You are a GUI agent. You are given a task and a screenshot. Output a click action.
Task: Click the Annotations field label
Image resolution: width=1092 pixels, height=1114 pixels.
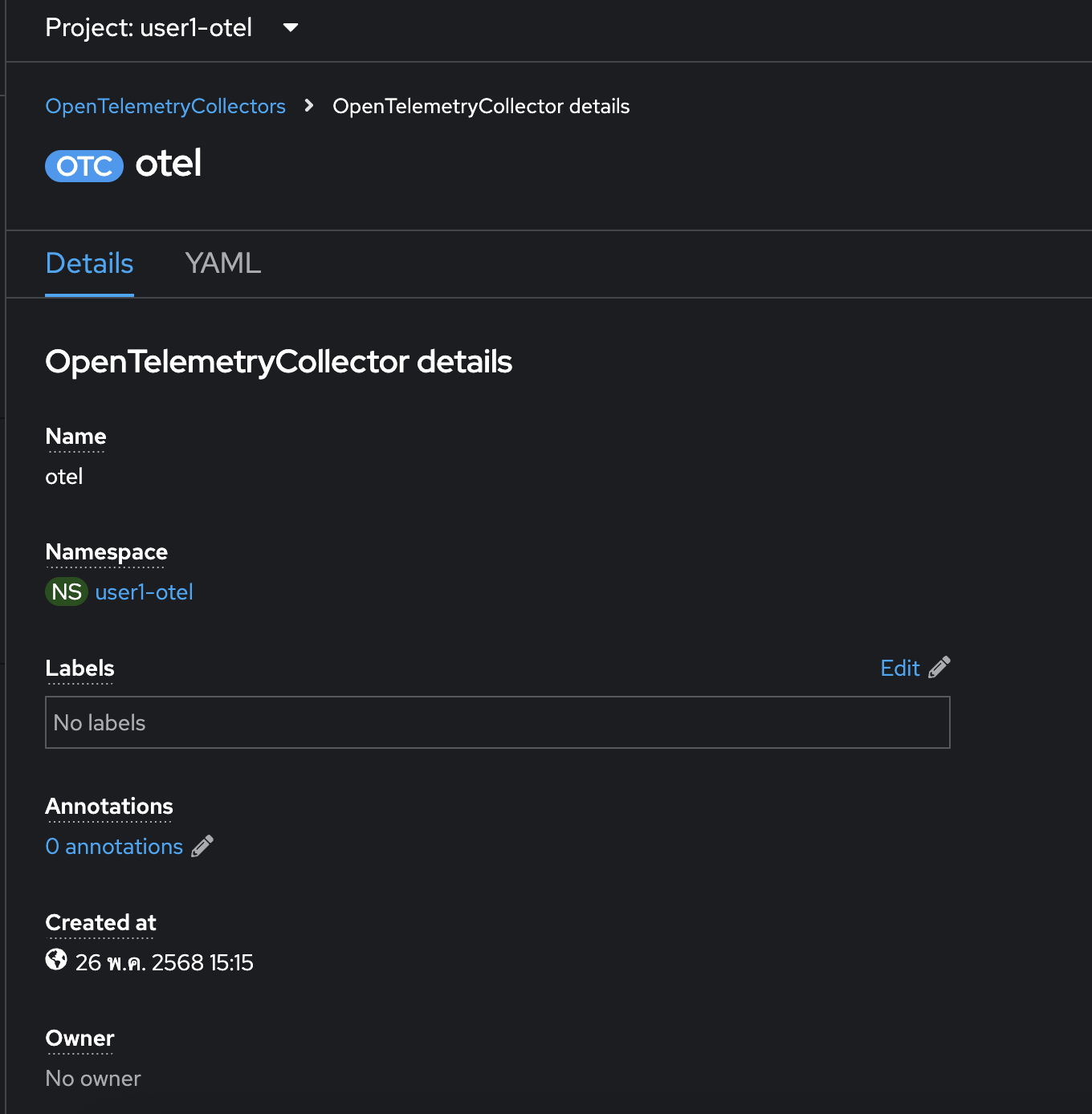click(x=109, y=807)
